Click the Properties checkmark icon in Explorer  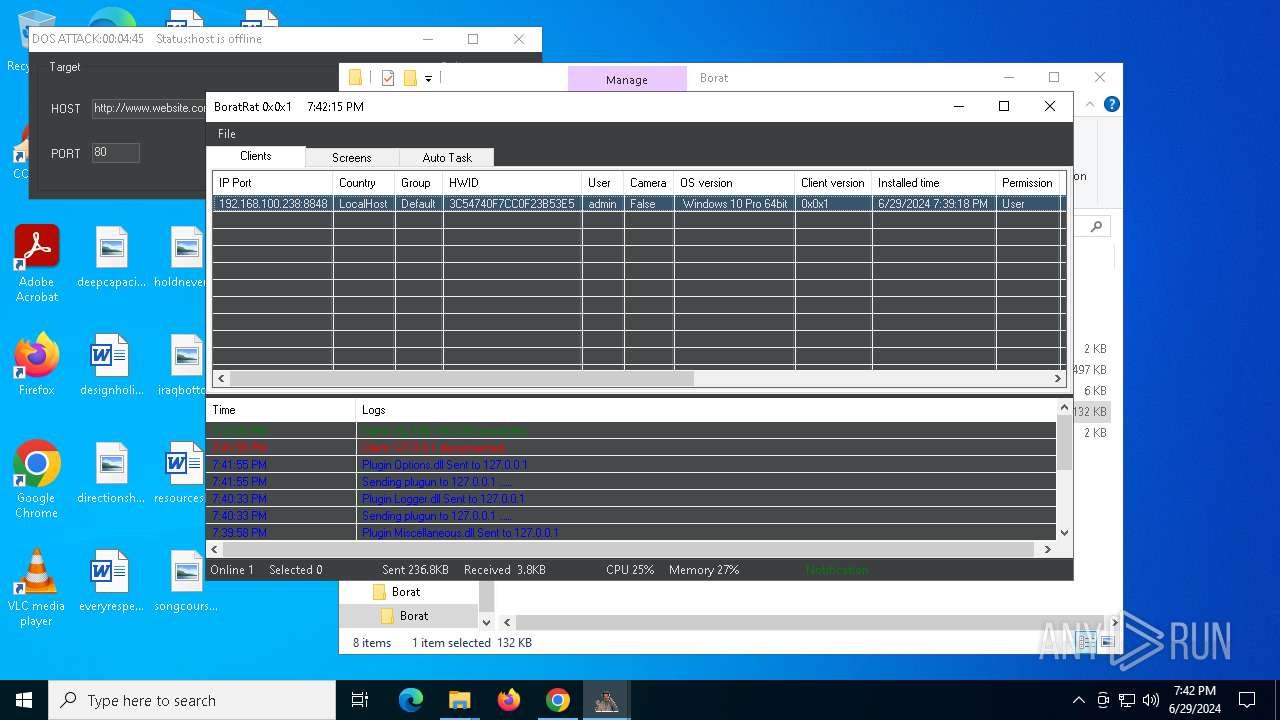388,78
